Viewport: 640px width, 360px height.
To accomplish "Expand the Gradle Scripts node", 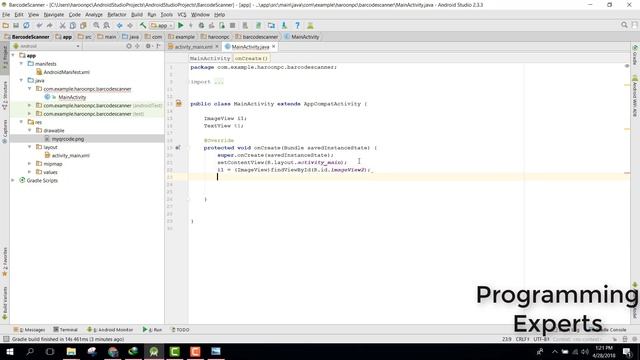I will [13, 180].
